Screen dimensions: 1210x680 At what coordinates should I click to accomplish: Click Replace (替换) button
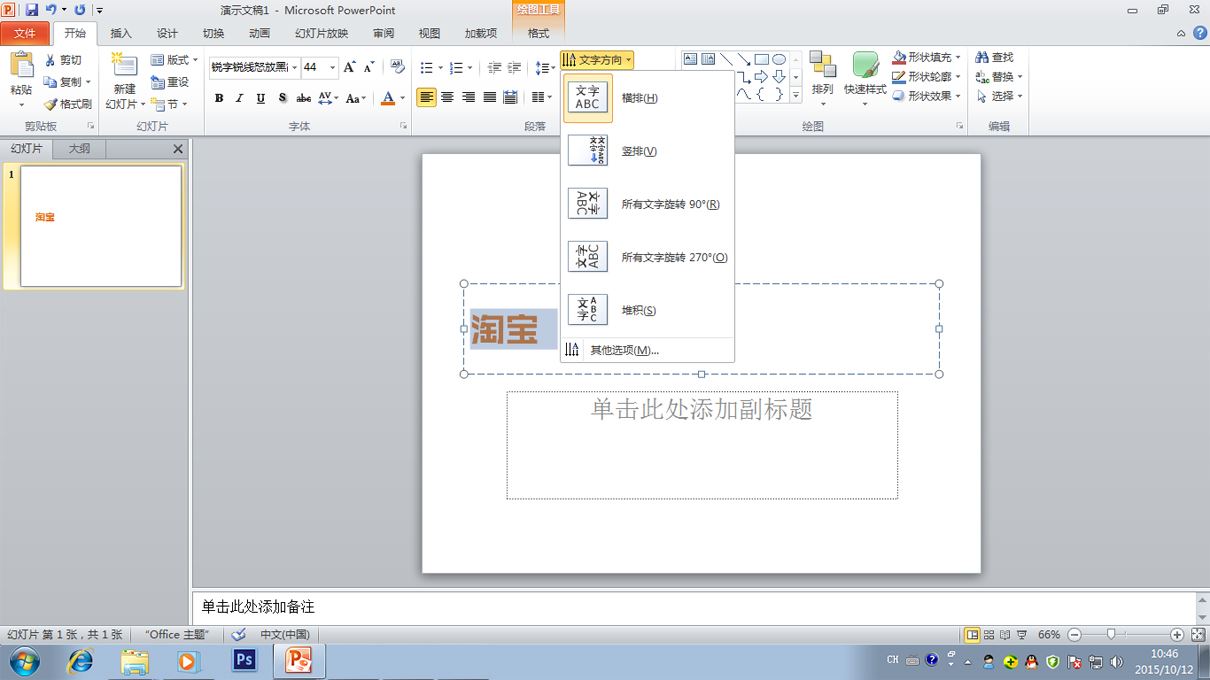(x=997, y=76)
